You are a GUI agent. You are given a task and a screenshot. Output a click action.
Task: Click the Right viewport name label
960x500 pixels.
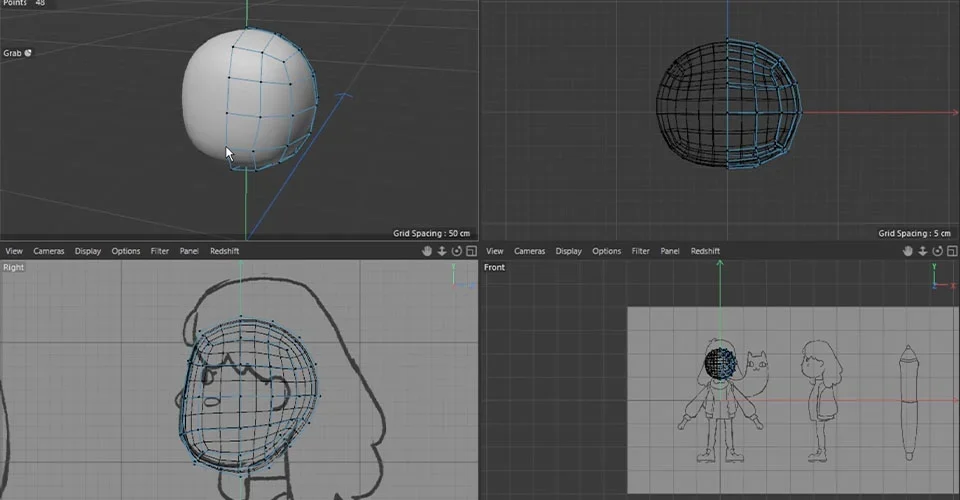13,267
